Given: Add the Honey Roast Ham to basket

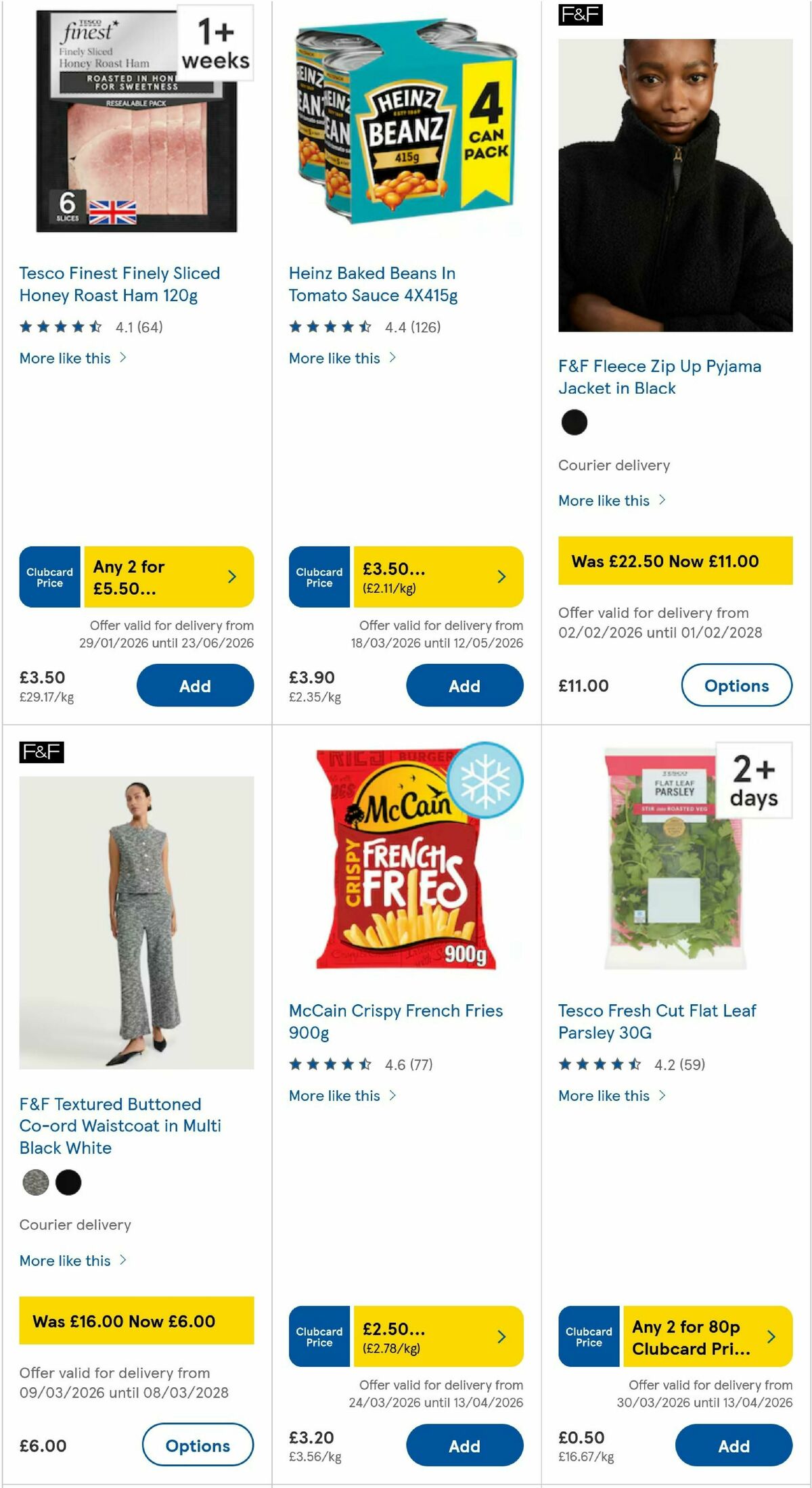Looking at the screenshot, I should 196,685.
